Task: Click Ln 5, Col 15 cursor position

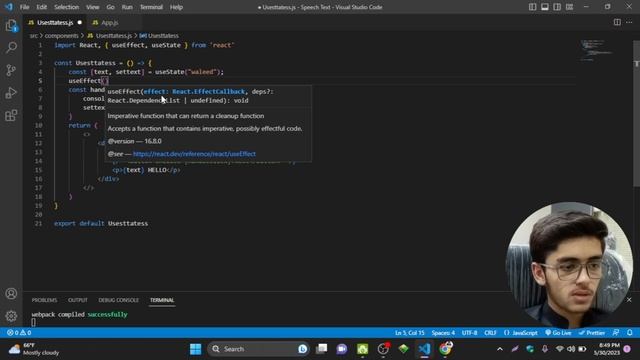Action: pyautogui.click(x=409, y=333)
